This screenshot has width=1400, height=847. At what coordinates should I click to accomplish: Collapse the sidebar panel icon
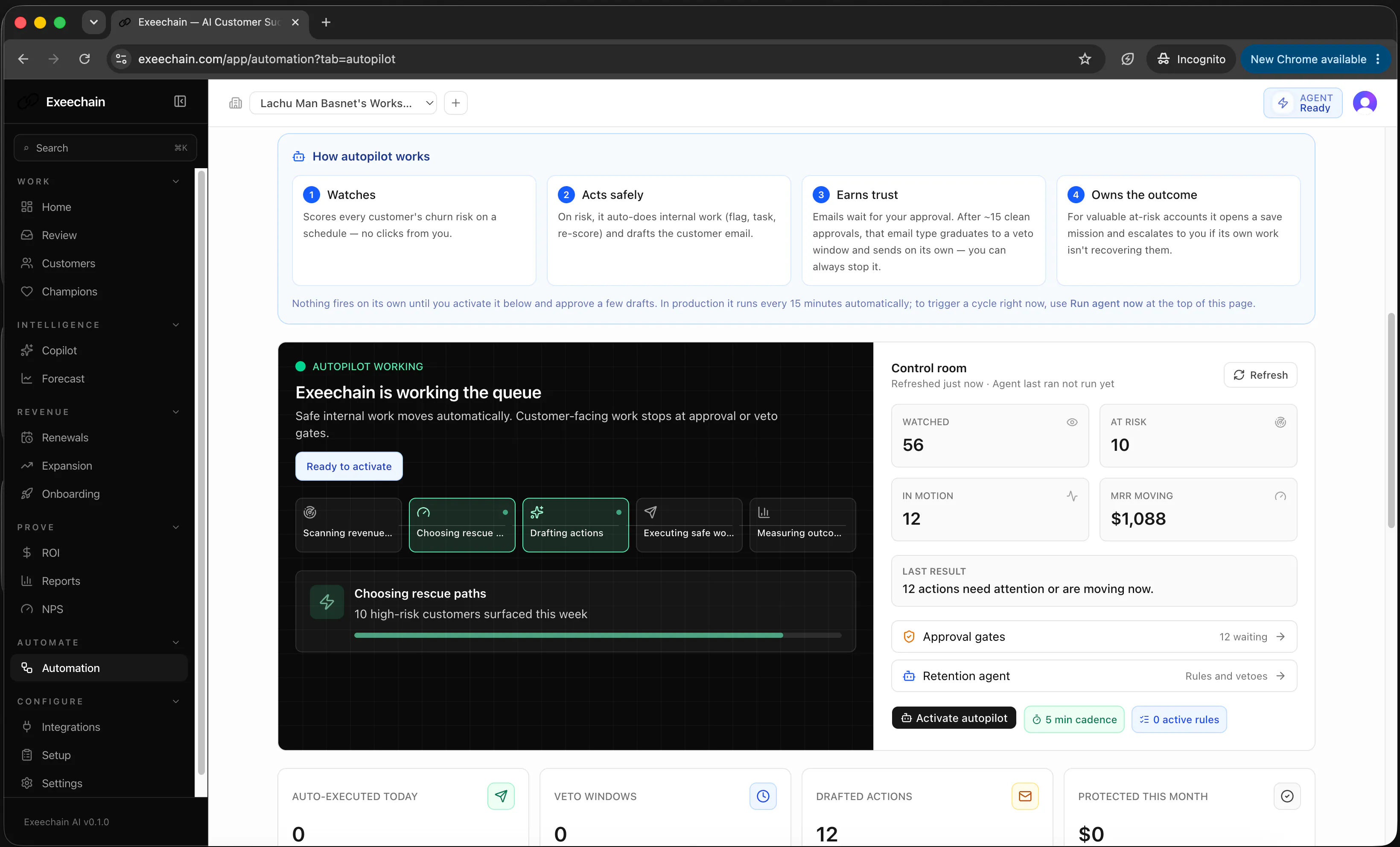(180, 102)
